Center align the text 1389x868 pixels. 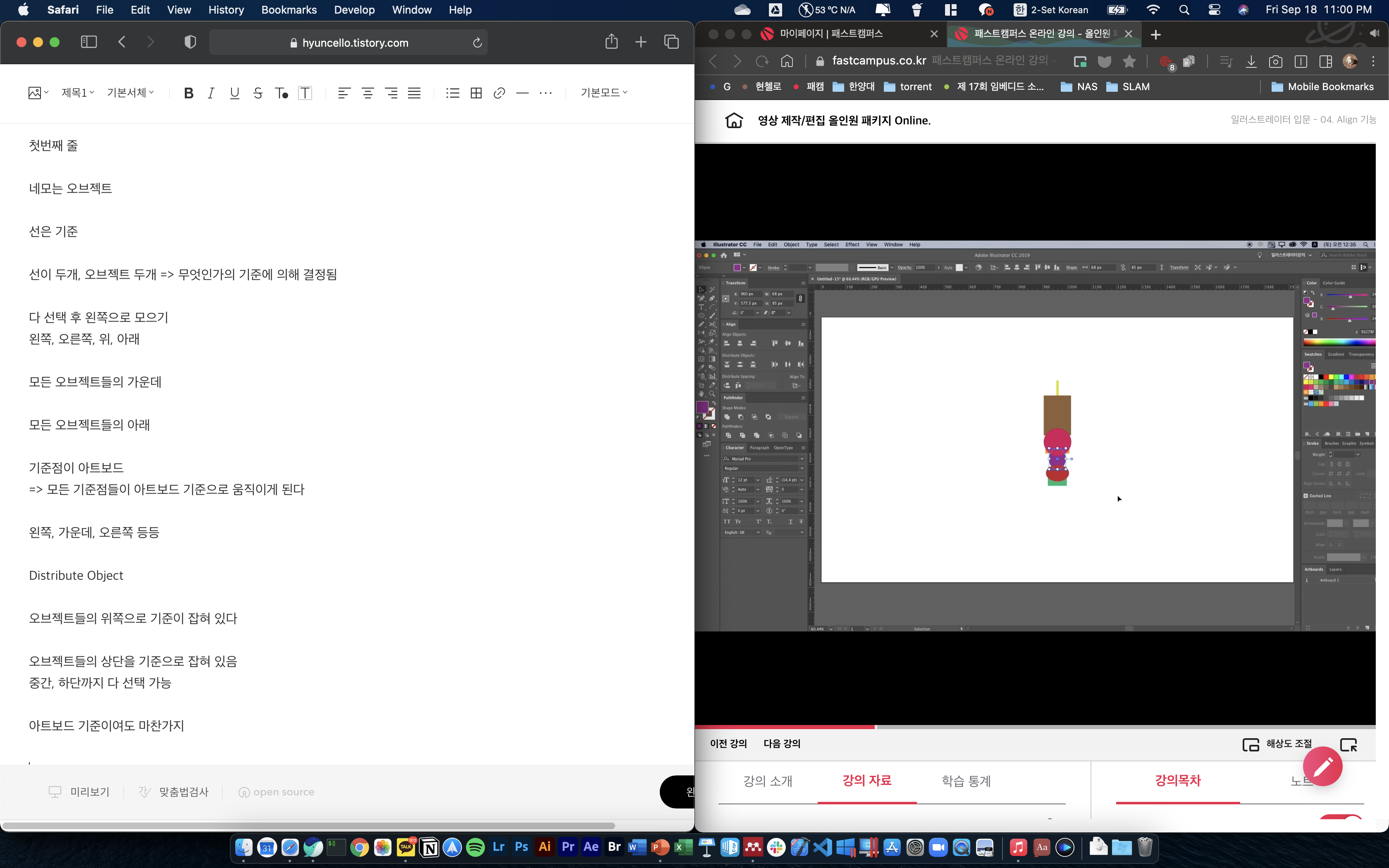click(x=368, y=93)
